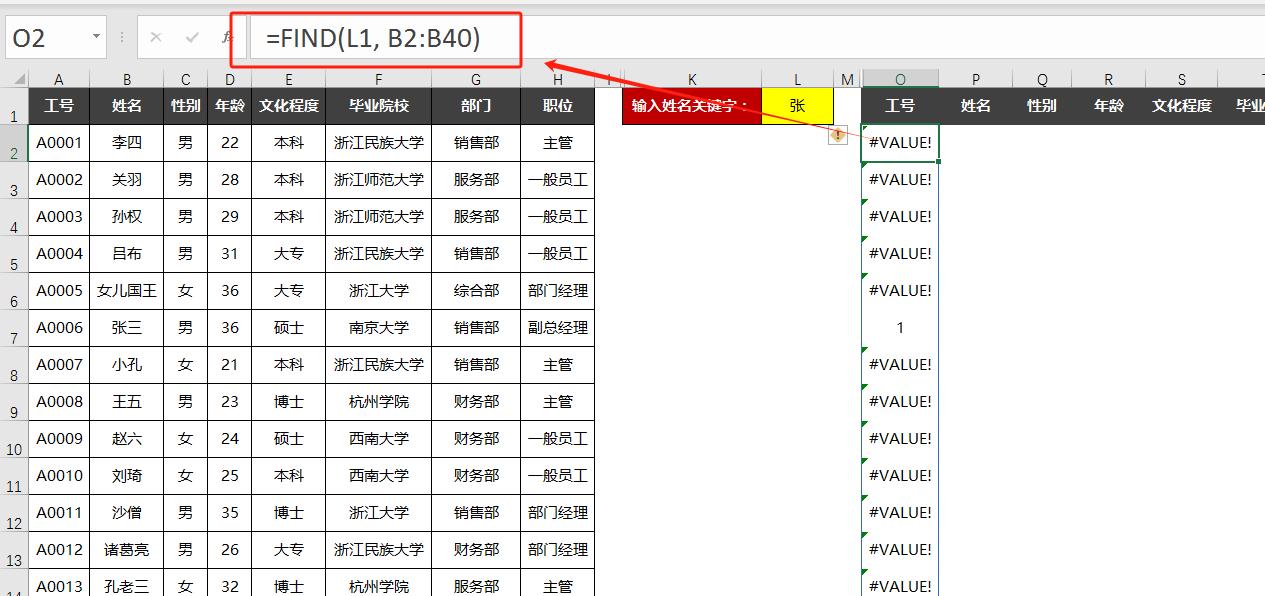Screen dimensions: 1265x596
Task: Select column A header
Action: pos(59,79)
